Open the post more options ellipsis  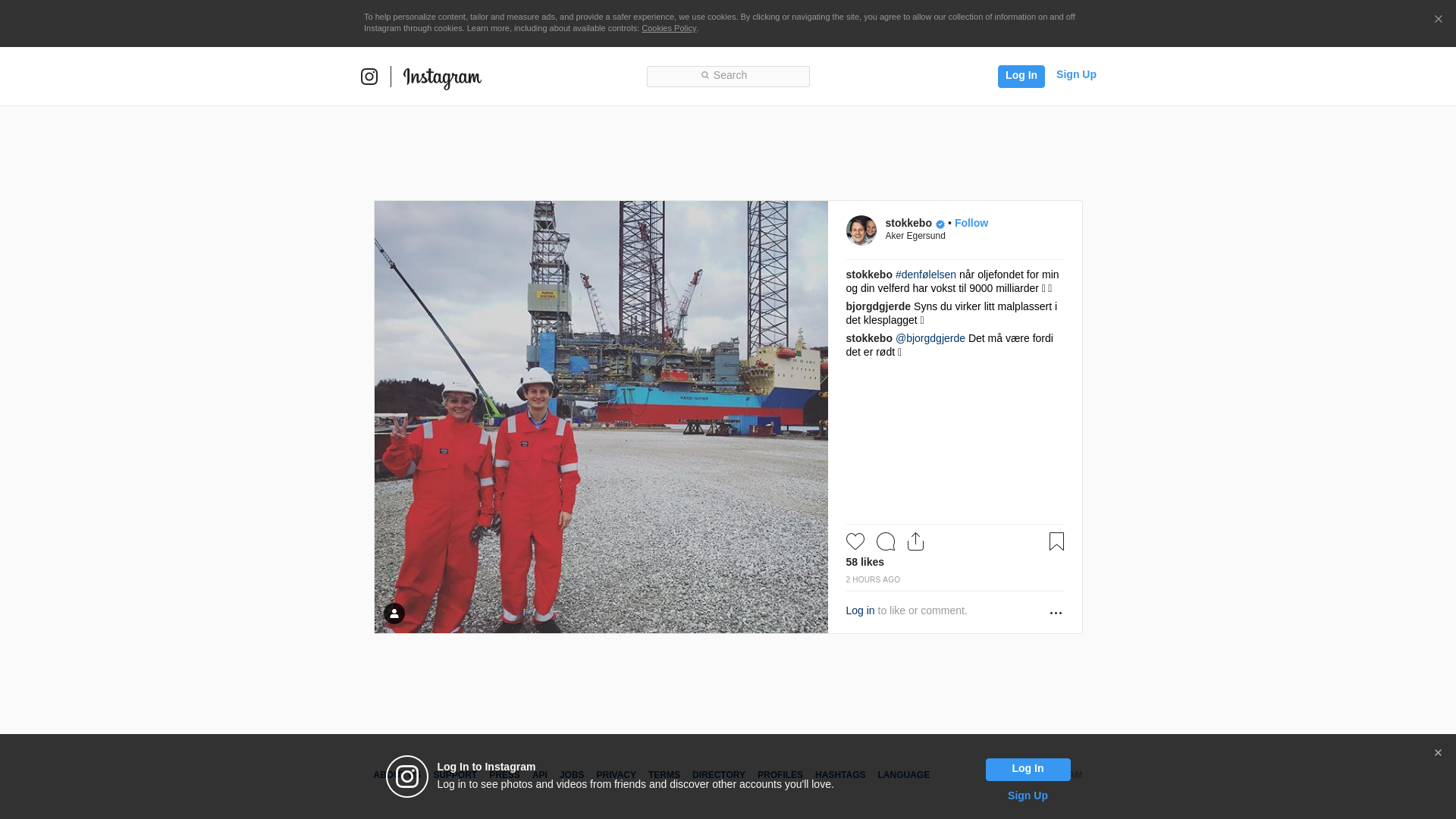click(1055, 613)
